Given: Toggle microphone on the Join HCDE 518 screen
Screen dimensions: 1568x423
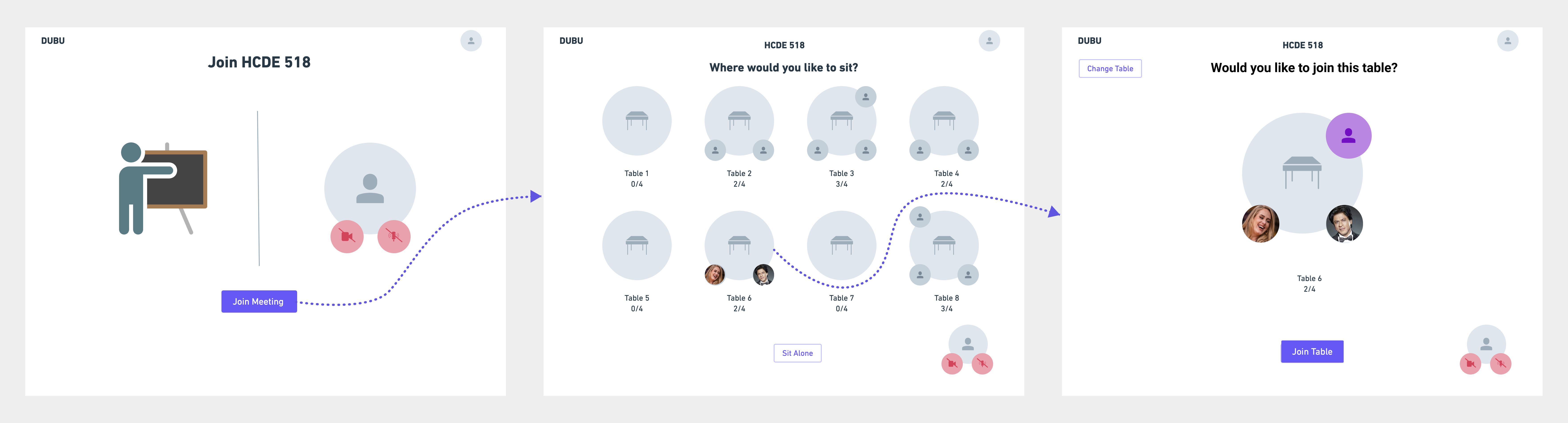Looking at the screenshot, I should pos(394,236).
